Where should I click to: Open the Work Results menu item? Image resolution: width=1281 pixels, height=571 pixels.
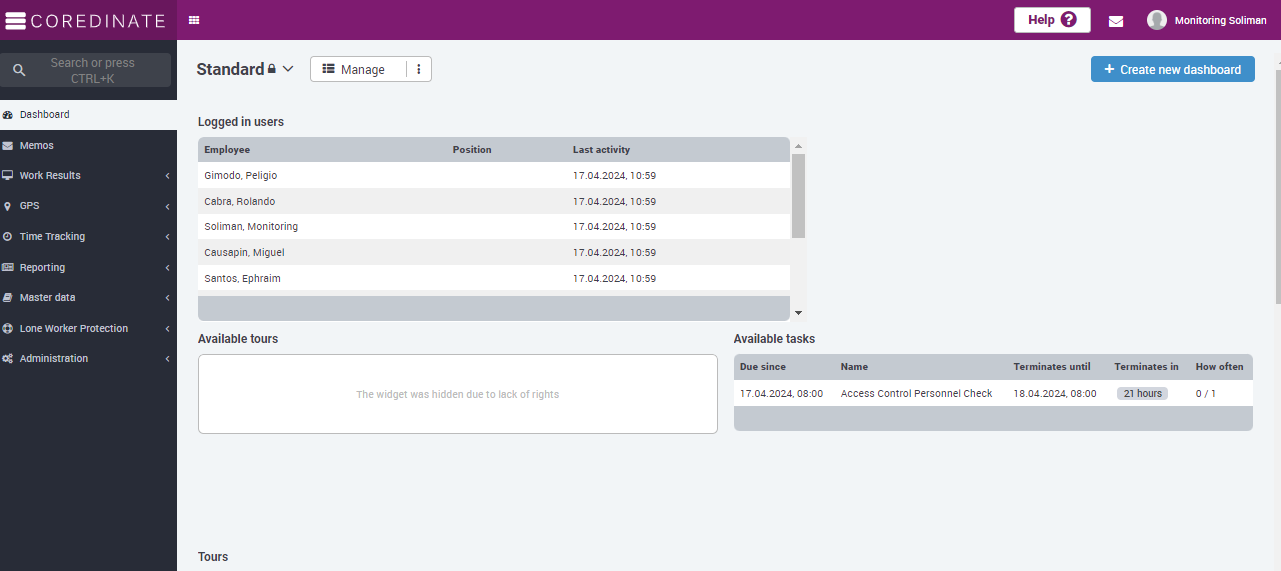pyautogui.click(x=88, y=176)
